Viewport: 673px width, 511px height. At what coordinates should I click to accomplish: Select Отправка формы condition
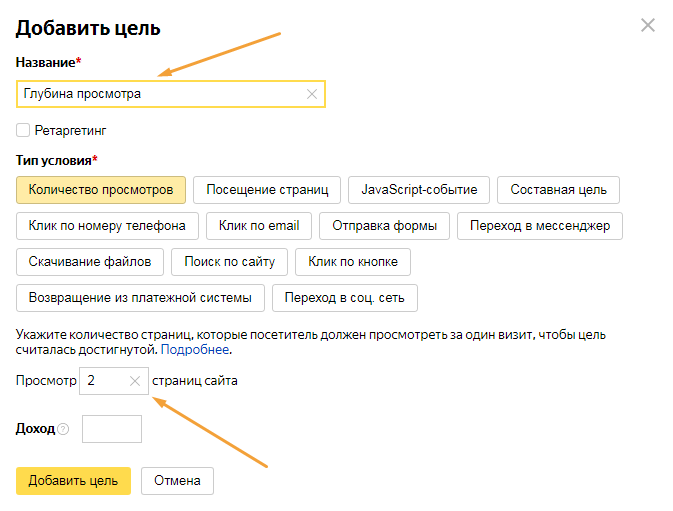pos(384,226)
